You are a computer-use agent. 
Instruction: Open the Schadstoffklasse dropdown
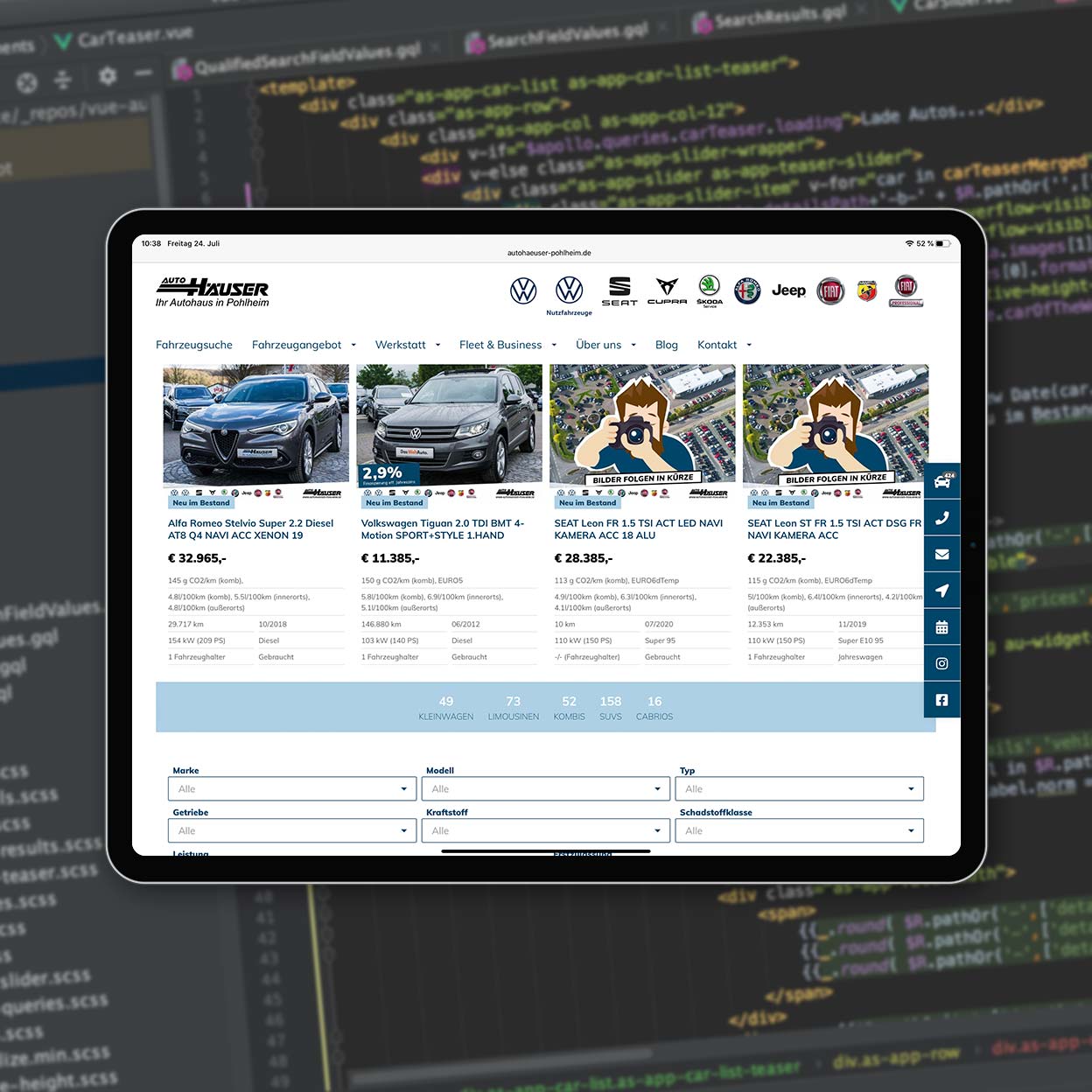tap(800, 830)
